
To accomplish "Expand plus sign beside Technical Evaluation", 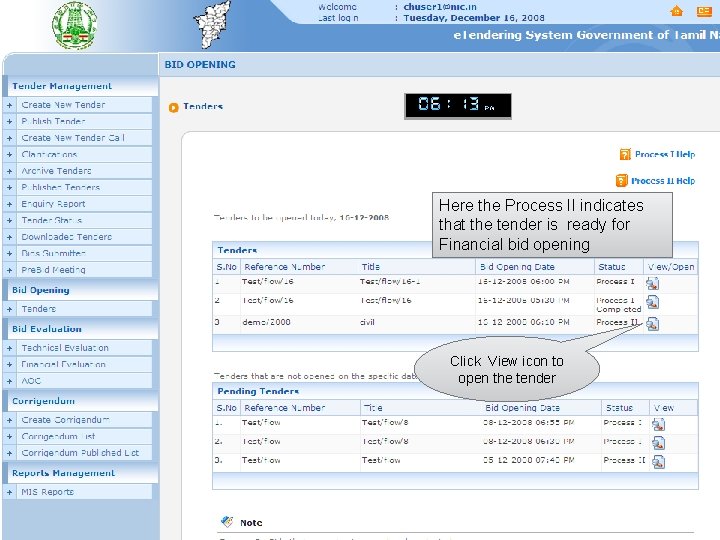I will (x=10, y=349).
